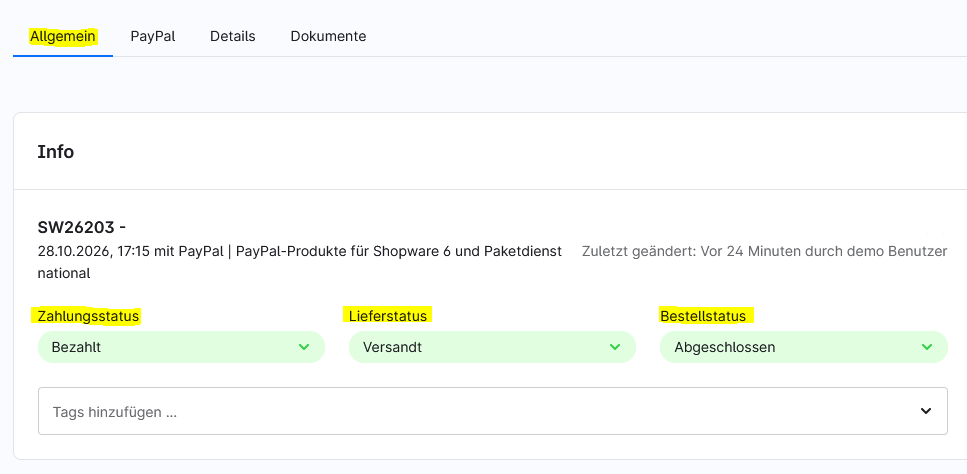Open the Dokumente tab
The image size is (967, 474).
coord(328,36)
